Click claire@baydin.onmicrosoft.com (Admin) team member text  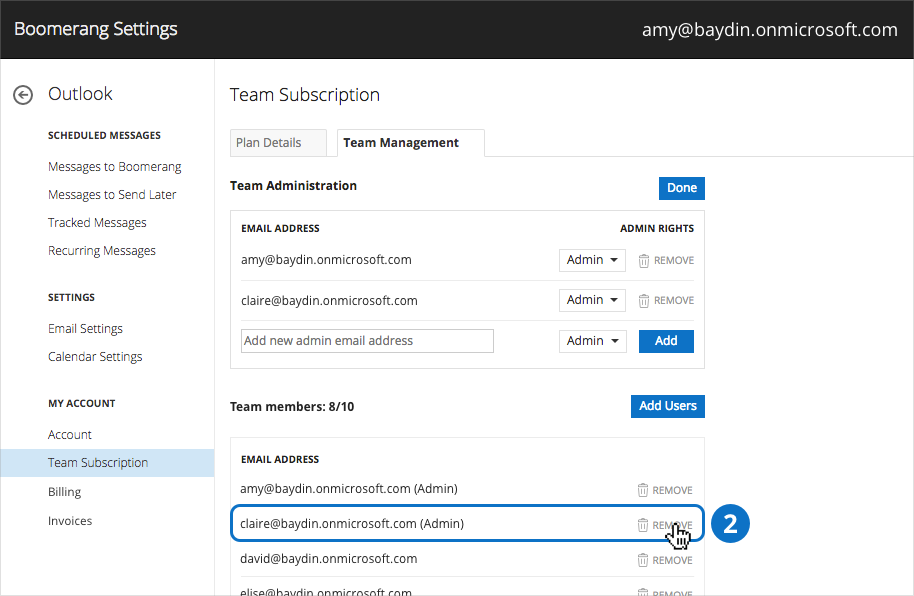point(352,524)
